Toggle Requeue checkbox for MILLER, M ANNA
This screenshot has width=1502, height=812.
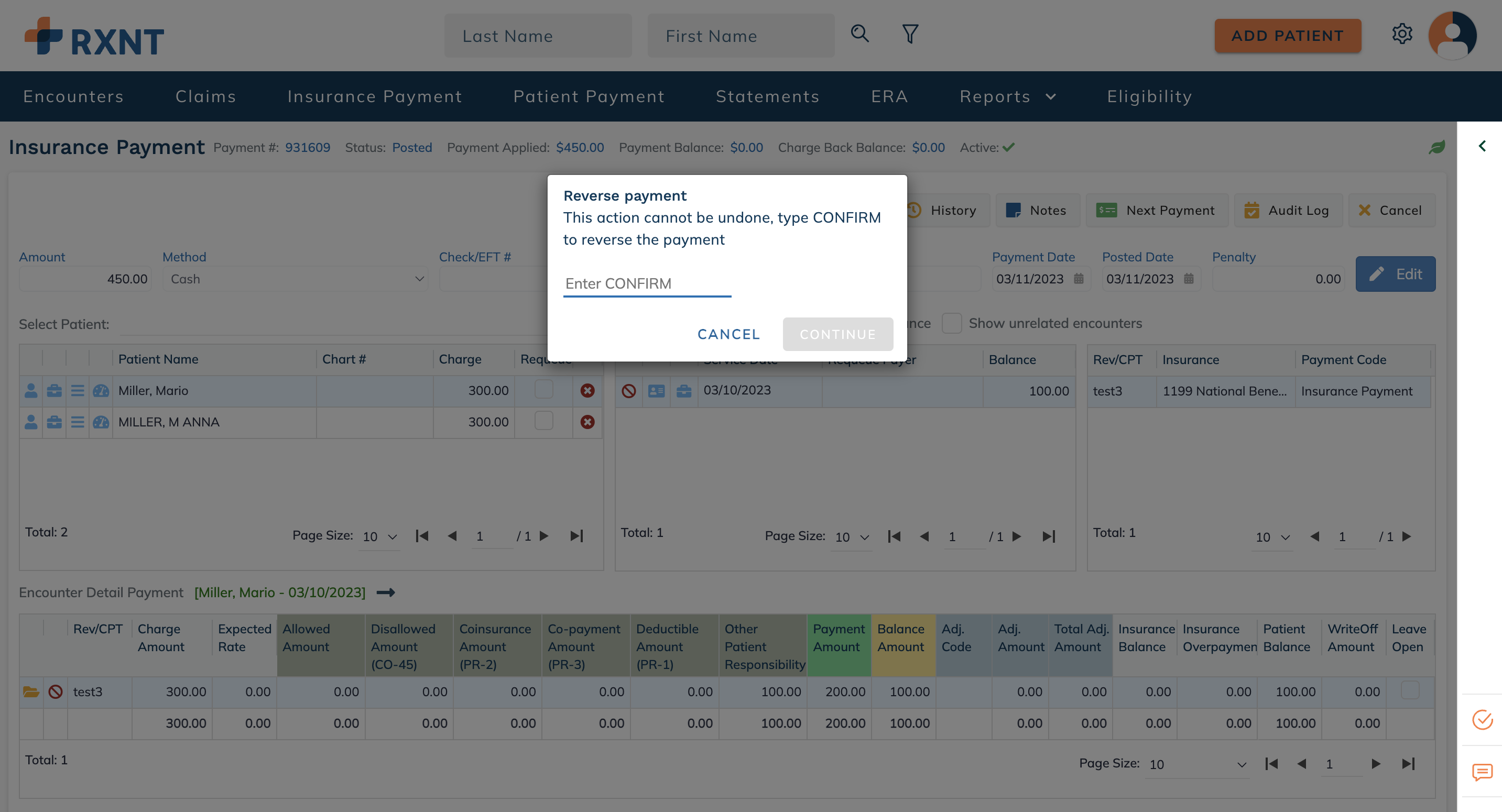(x=543, y=421)
